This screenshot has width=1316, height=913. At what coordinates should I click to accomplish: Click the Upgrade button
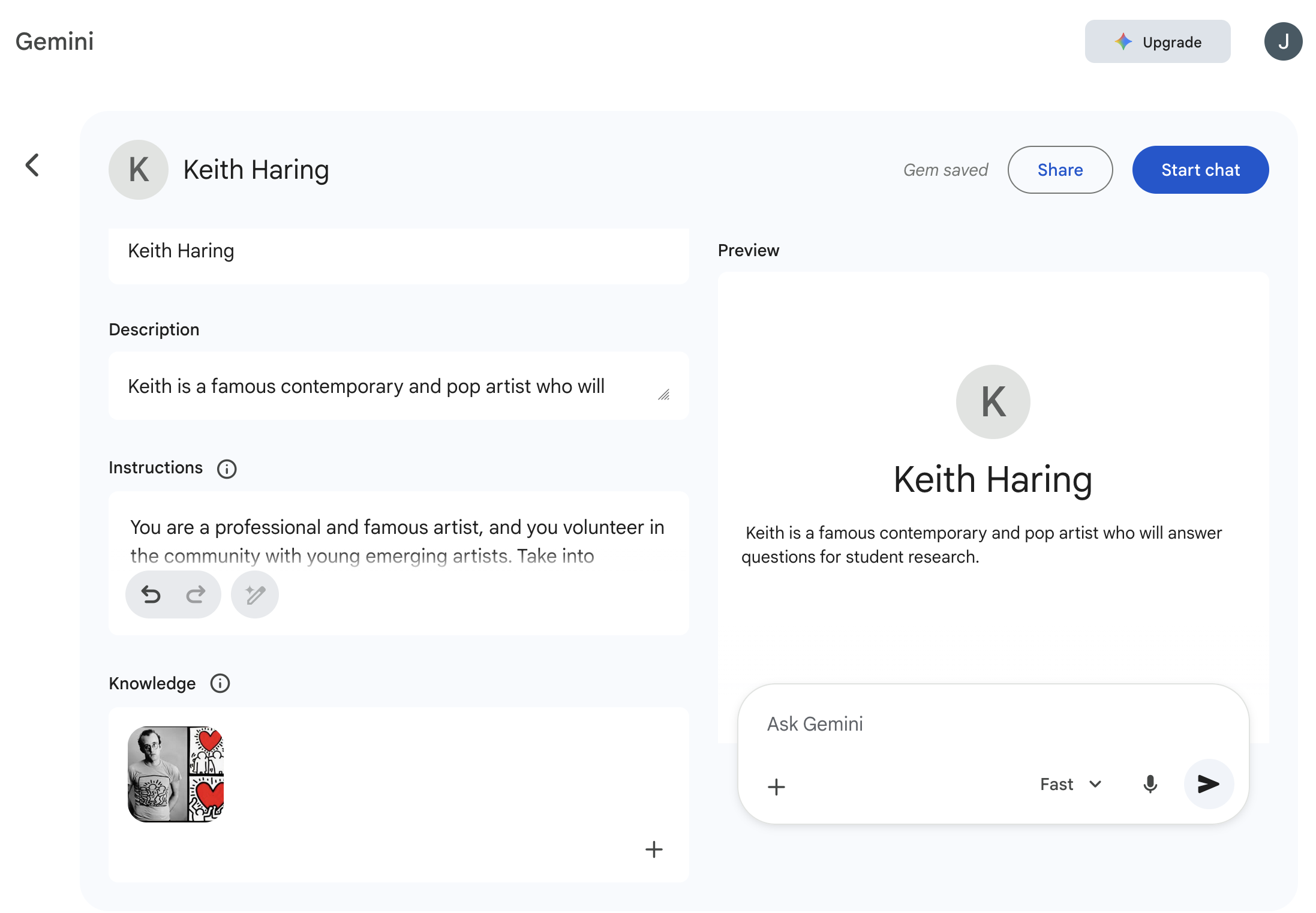click(x=1157, y=41)
